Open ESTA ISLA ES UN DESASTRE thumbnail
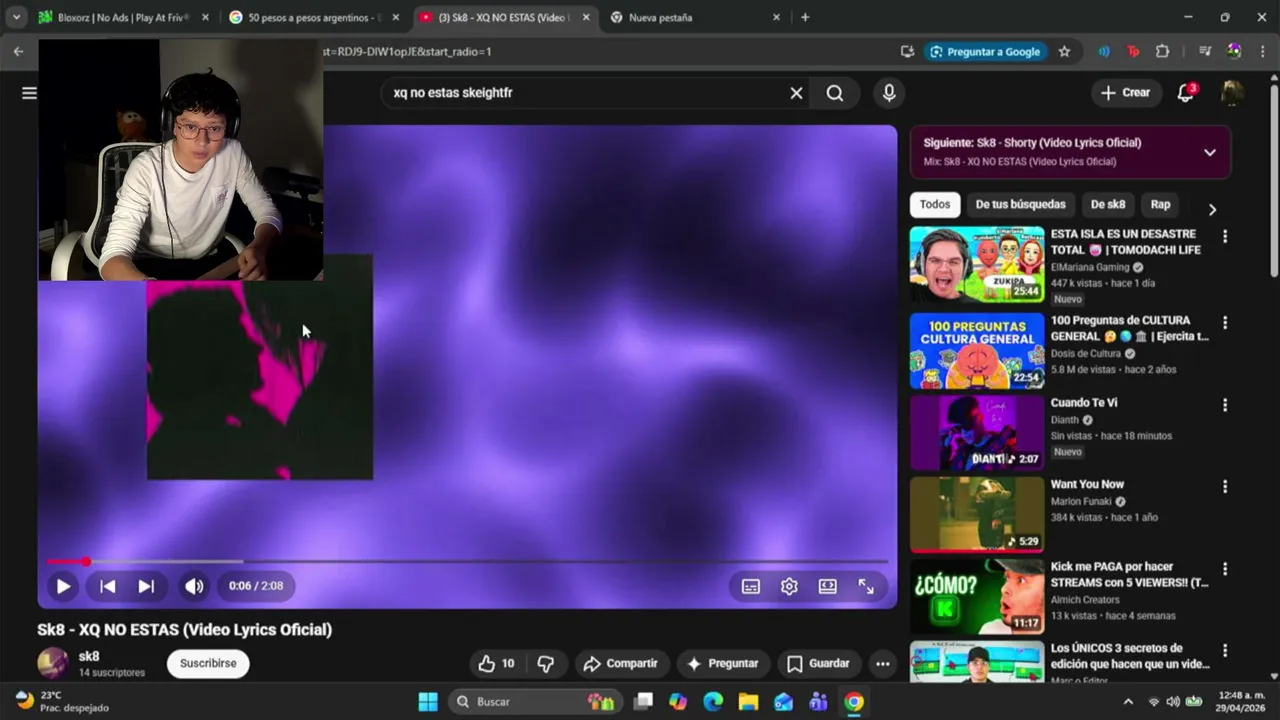 [977, 265]
